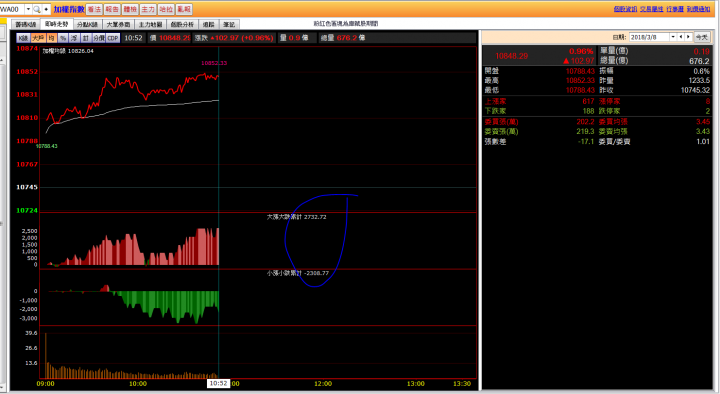Viewport: 720px width, 394px height.
Task: Open the 到價通知 link
Action: point(698,9)
